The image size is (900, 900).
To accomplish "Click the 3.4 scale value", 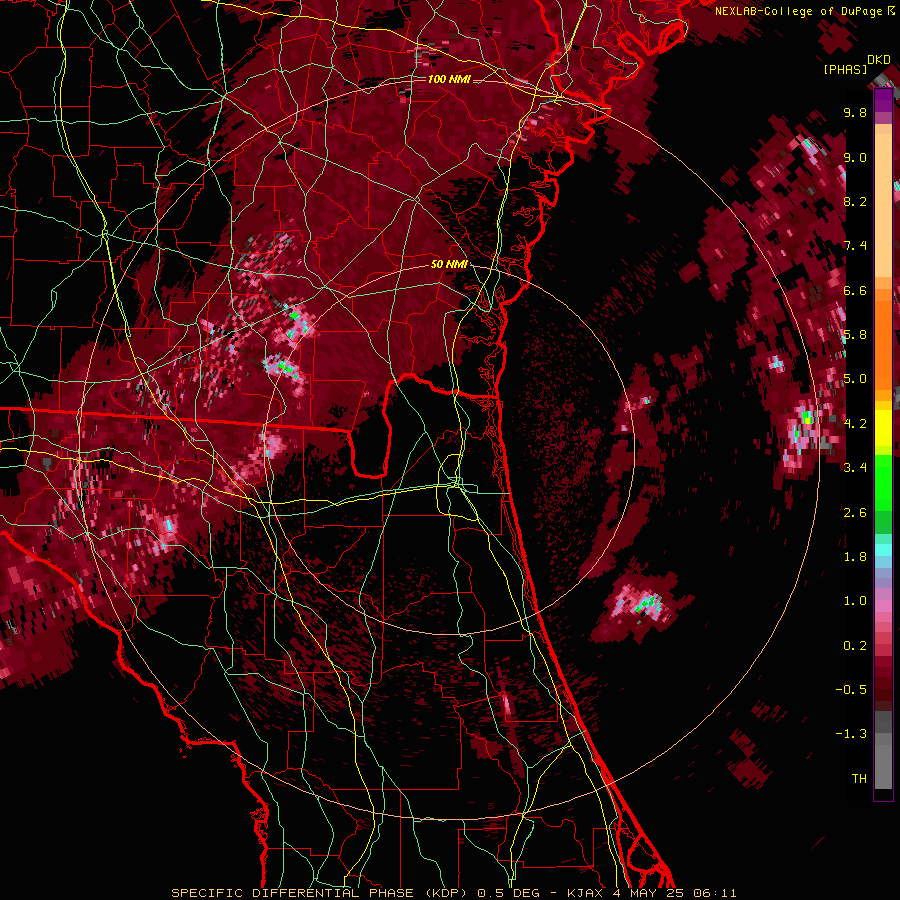I will [x=855, y=467].
